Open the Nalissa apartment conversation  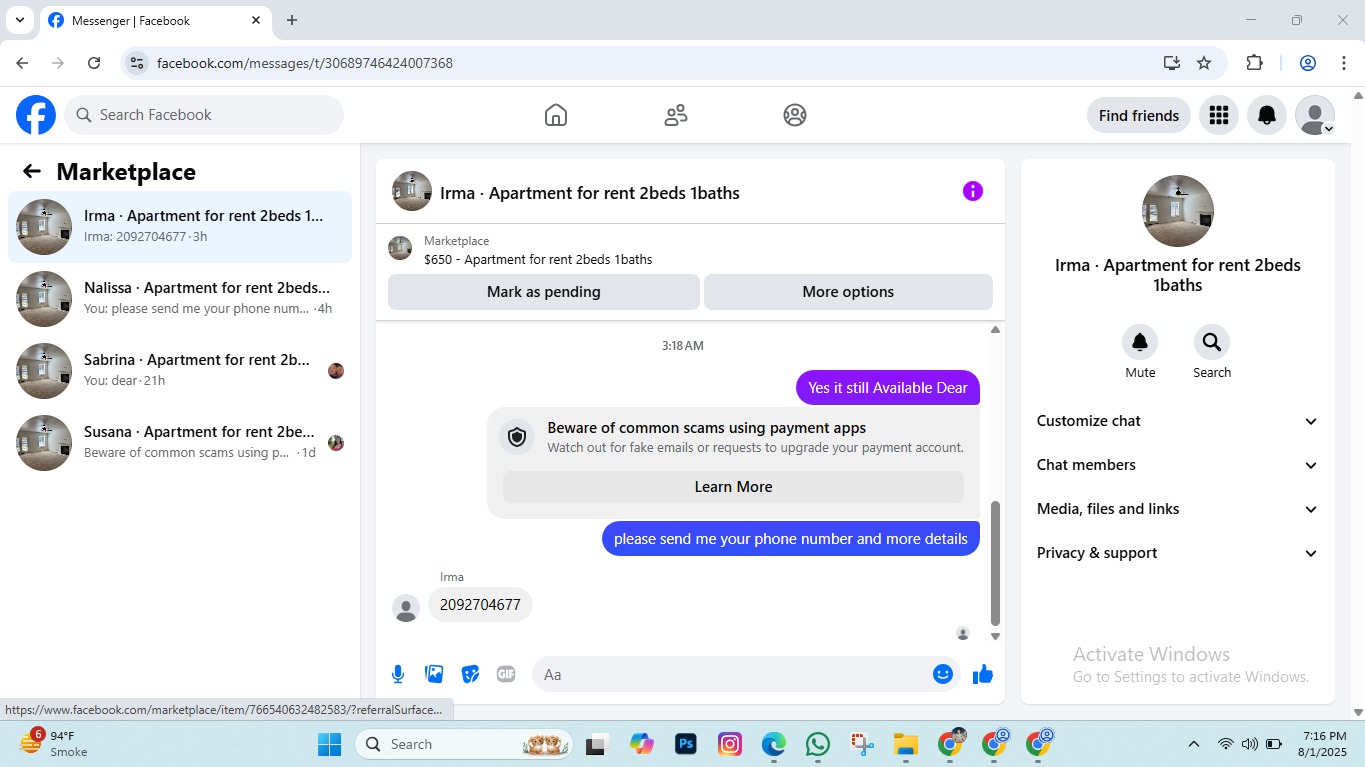tap(180, 299)
